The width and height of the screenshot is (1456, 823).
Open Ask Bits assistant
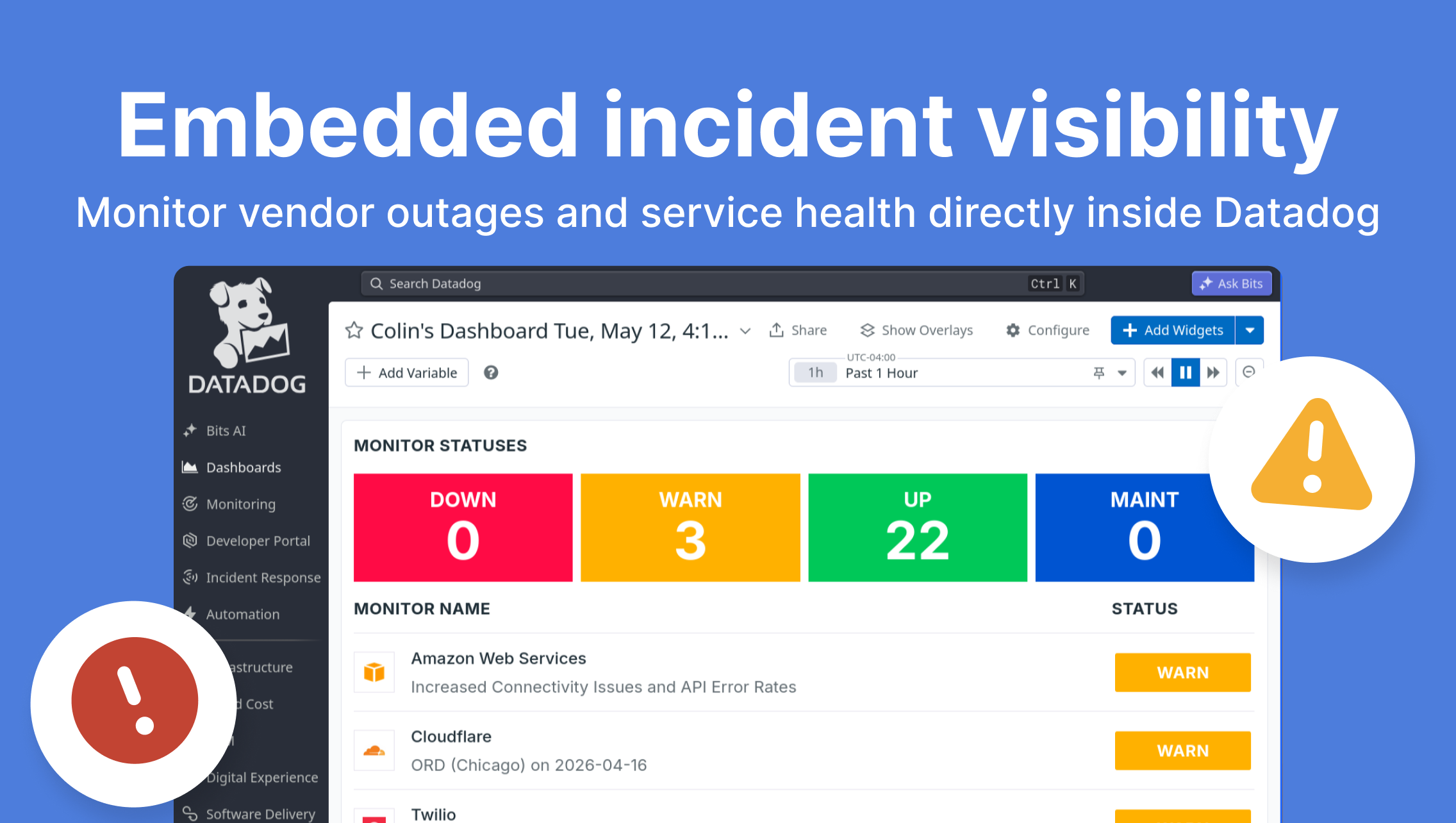(x=1232, y=283)
